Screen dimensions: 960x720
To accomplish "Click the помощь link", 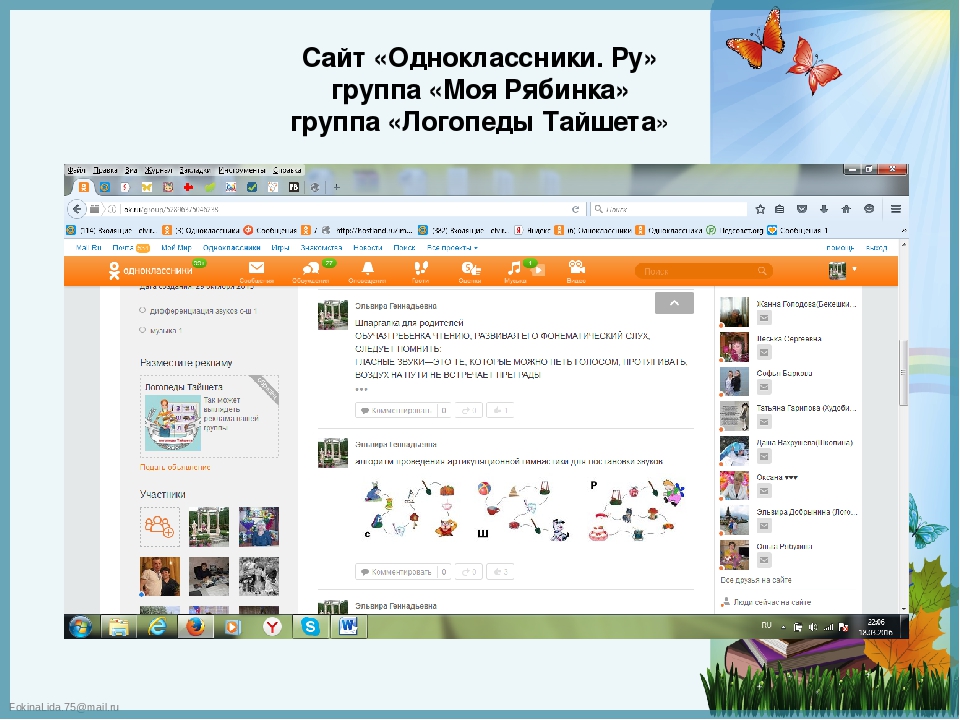I will [840, 247].
